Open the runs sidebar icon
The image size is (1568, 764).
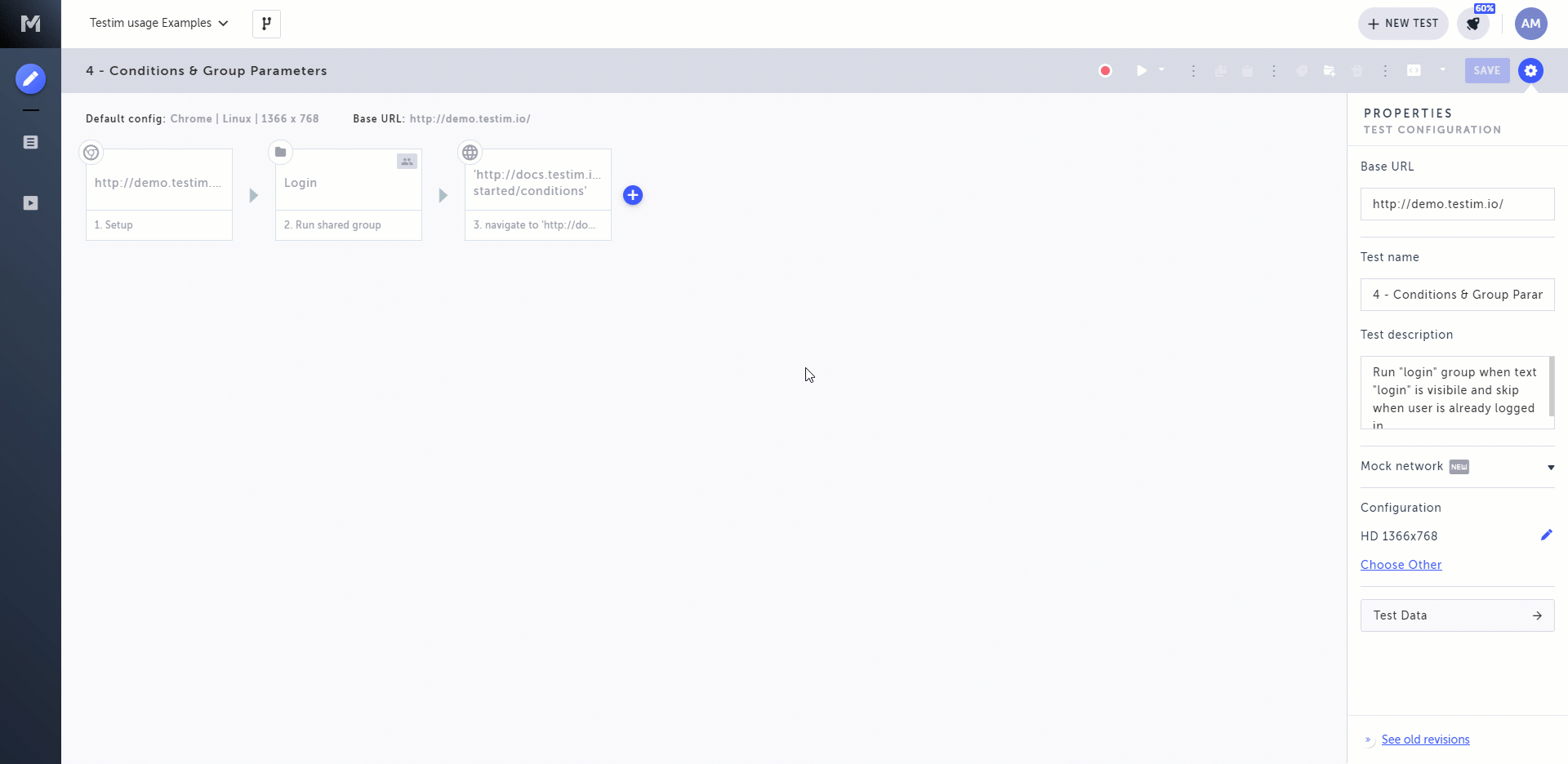click(30, 203)
